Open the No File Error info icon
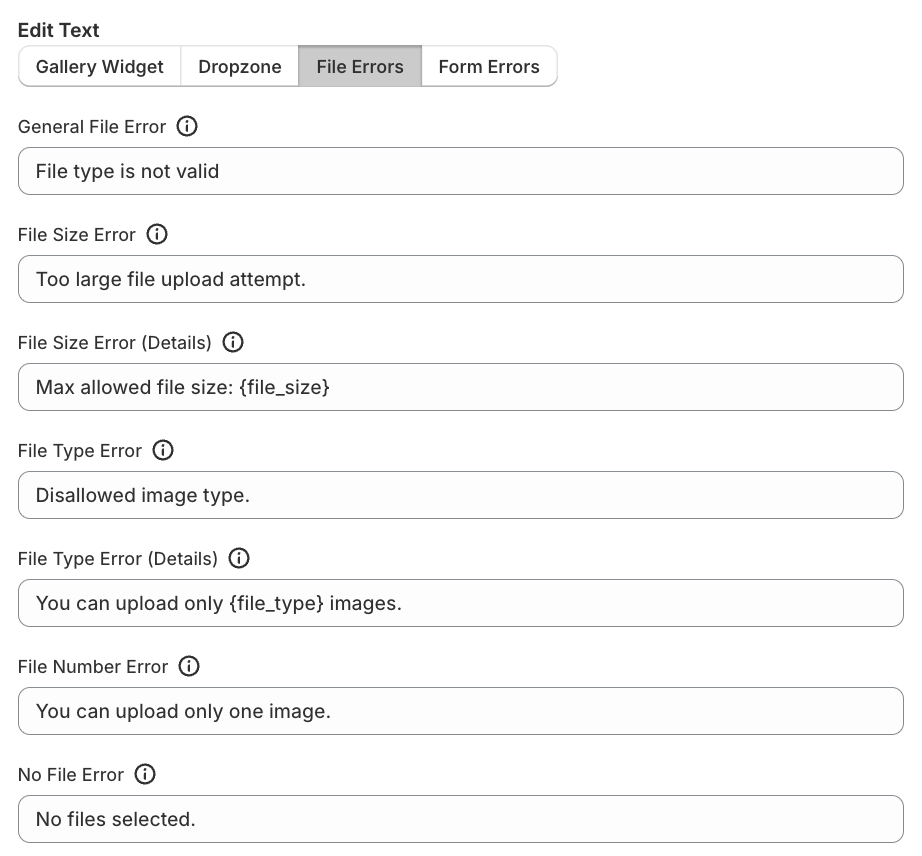The width and height of the screenshot is (922, 856). pos(145,775)
